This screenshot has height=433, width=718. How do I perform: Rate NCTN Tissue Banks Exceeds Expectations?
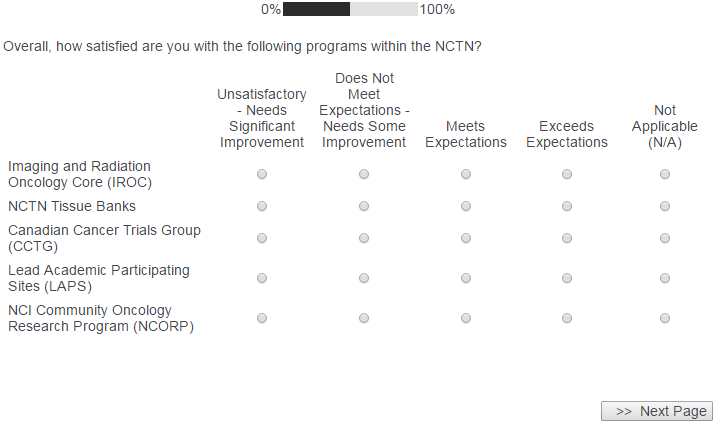click(x=566, y=206)
